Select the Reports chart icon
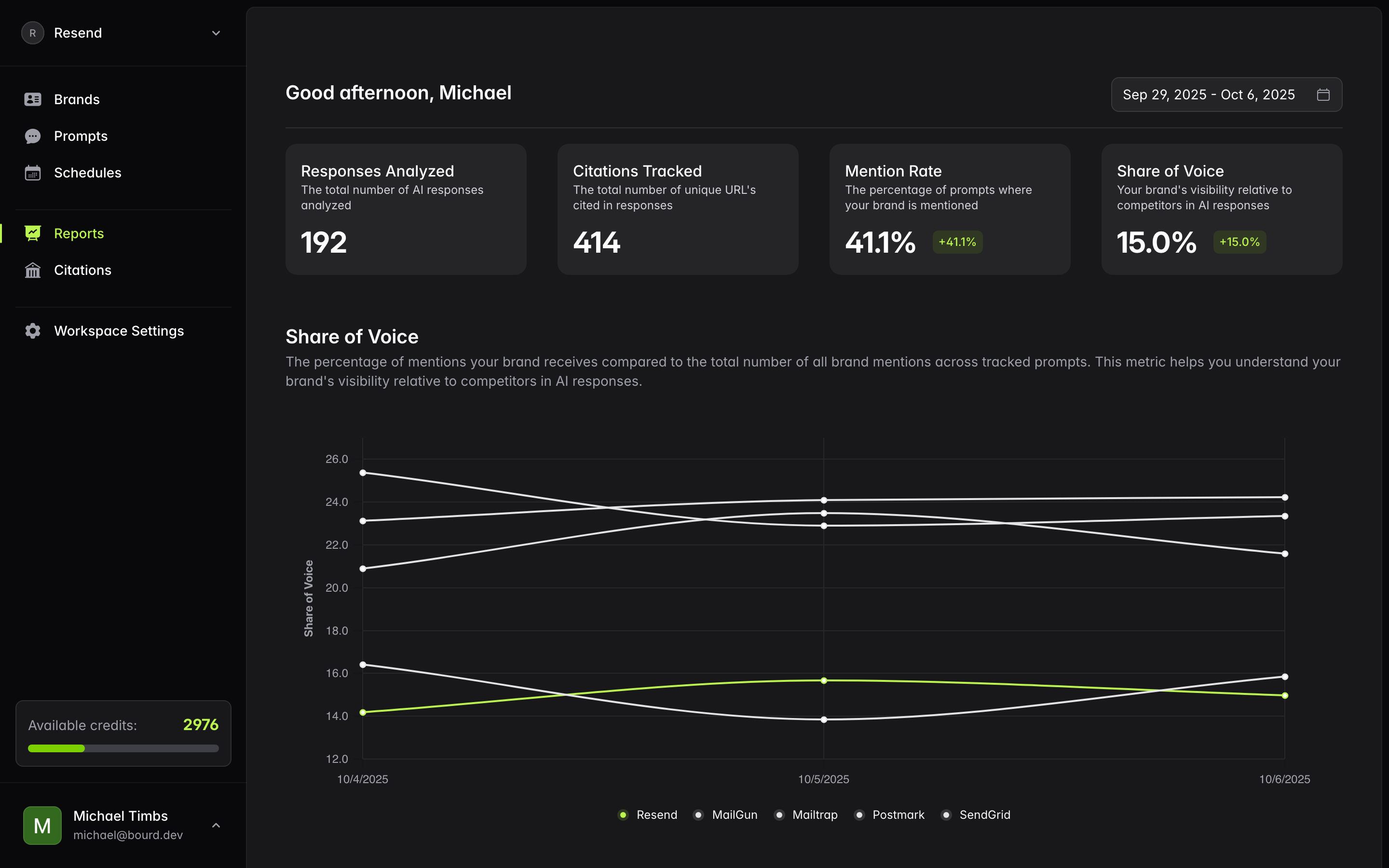The height and width of the screenshot is (868, 1389). 33,233
